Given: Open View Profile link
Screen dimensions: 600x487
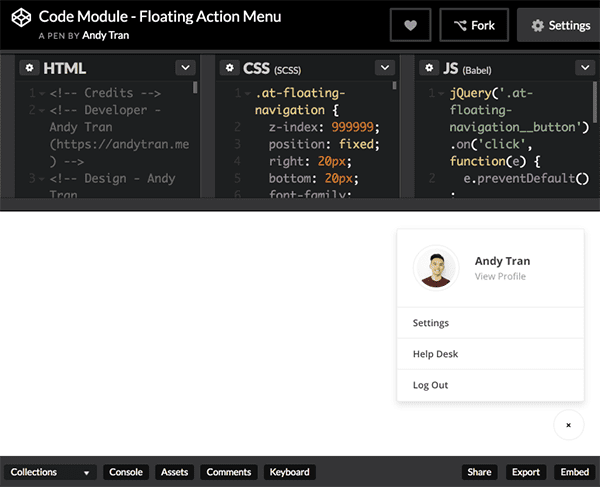Looking at the screenshot, I should 500,276.
